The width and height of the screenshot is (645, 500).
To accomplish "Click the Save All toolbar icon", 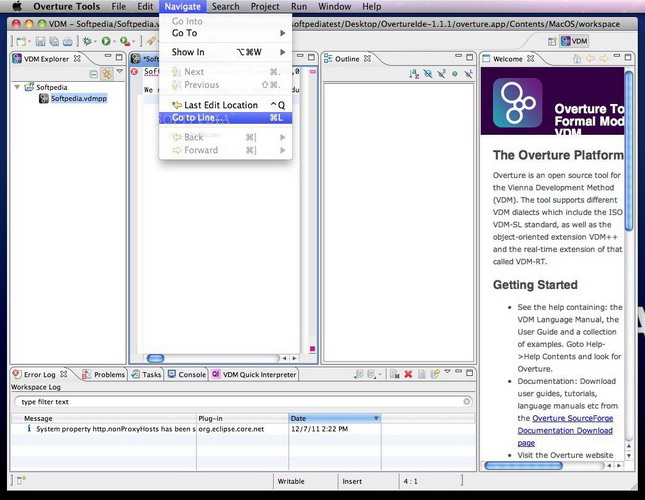I will [x=54, y=41].
